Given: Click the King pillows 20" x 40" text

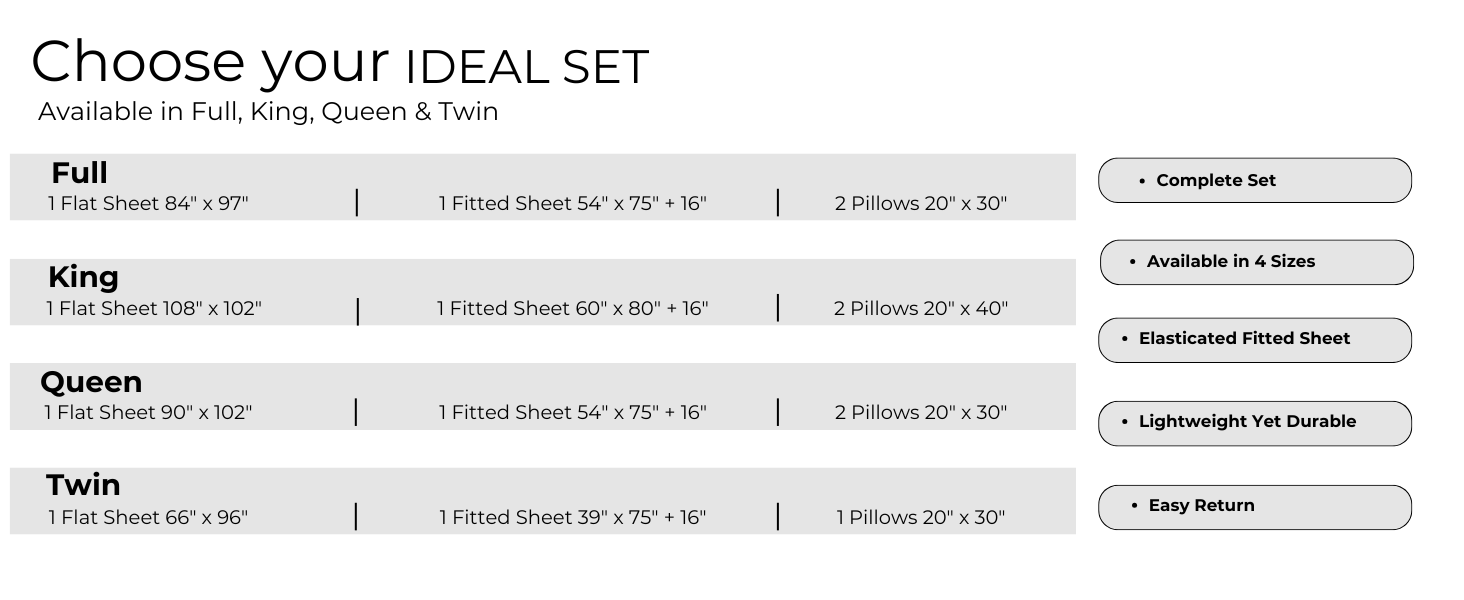Looking at the screenshot, I should click(921, 309).
